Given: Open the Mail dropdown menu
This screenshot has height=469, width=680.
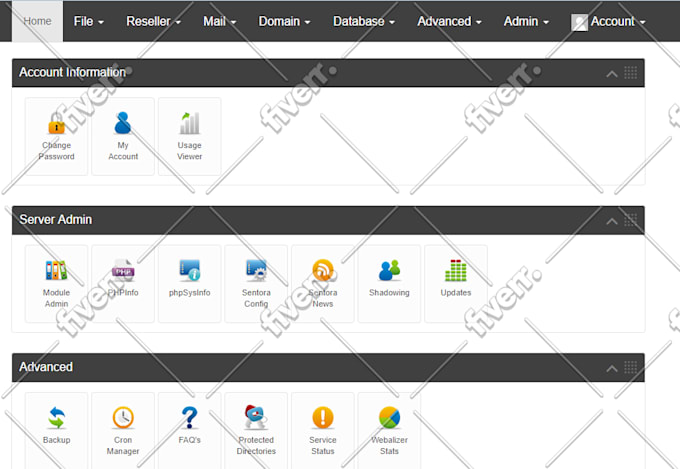Looking at the screenshot, I should [219, 21].
